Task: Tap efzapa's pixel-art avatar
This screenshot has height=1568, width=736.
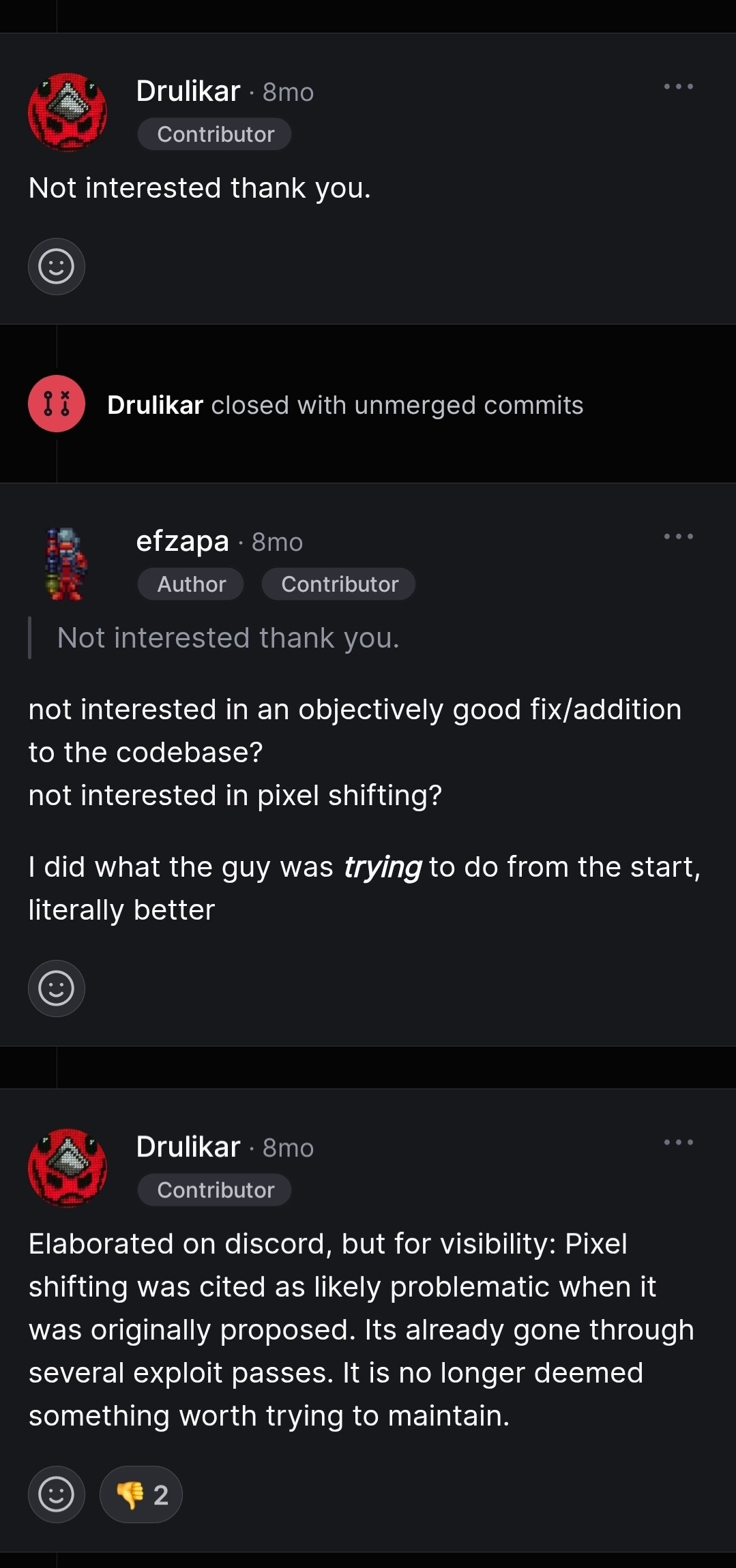Action: pos(66,563)
